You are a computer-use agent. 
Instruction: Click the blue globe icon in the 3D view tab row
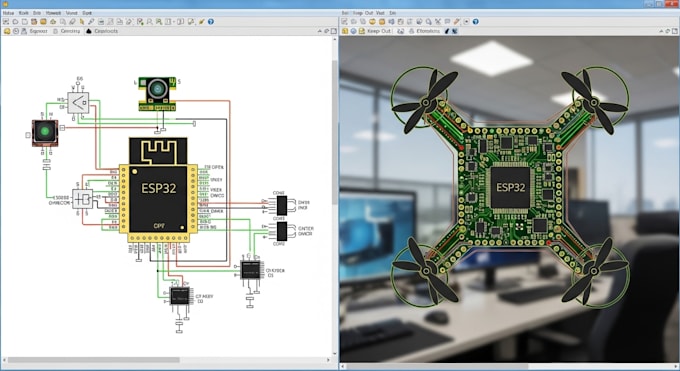pos(353,31)
